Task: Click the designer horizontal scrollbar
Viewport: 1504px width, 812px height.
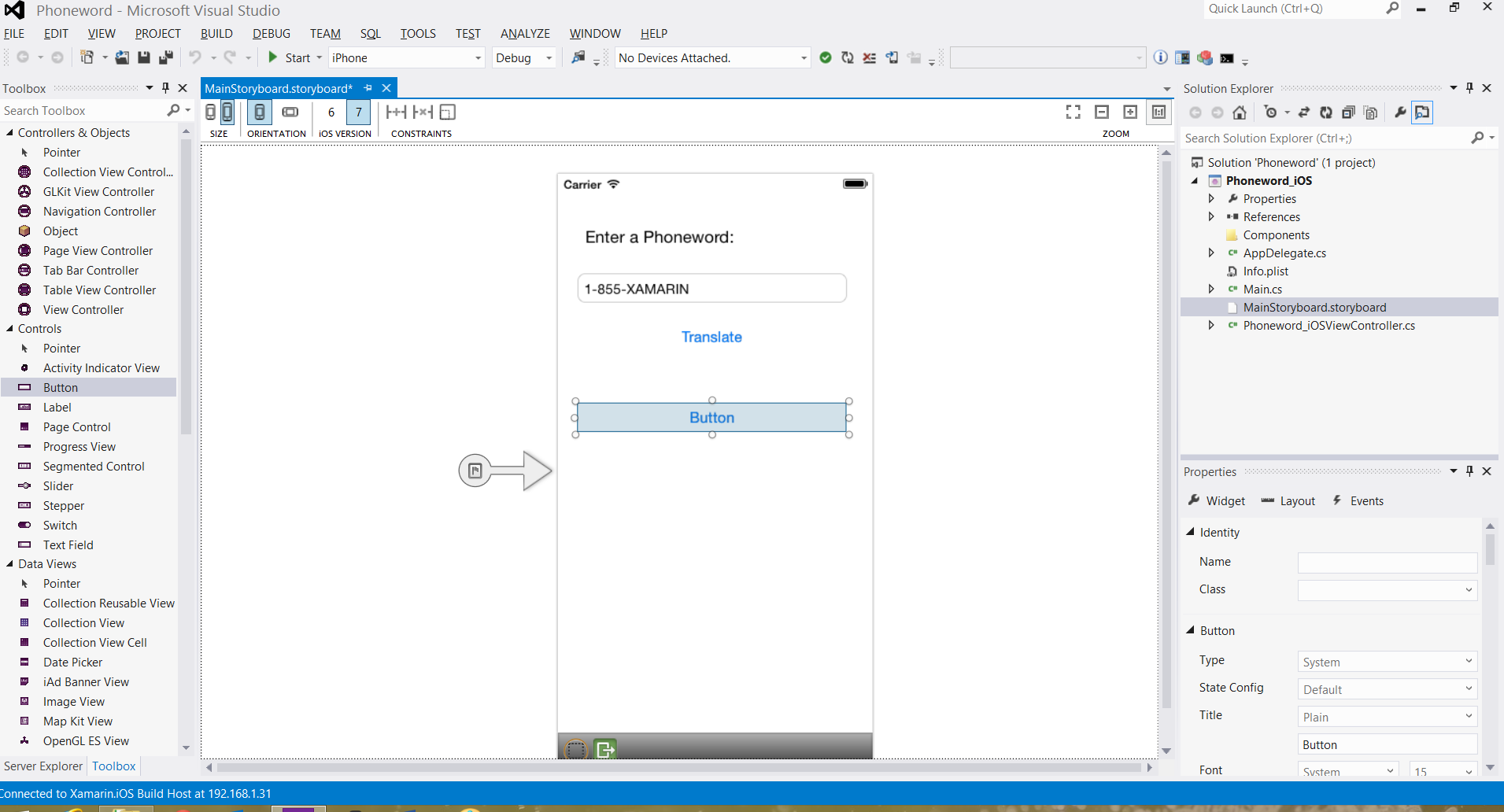Action: [677, 767]
